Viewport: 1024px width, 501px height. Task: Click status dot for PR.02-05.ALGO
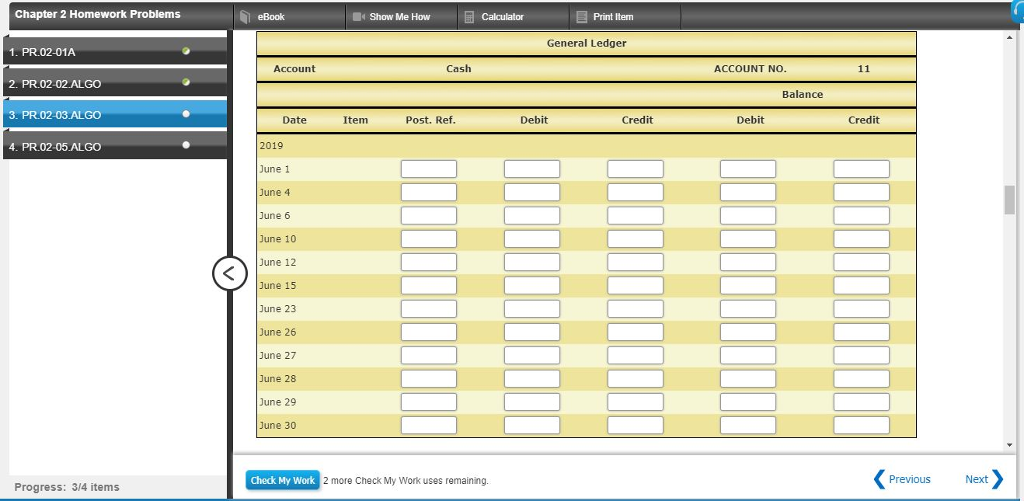[x=186, y=145]
